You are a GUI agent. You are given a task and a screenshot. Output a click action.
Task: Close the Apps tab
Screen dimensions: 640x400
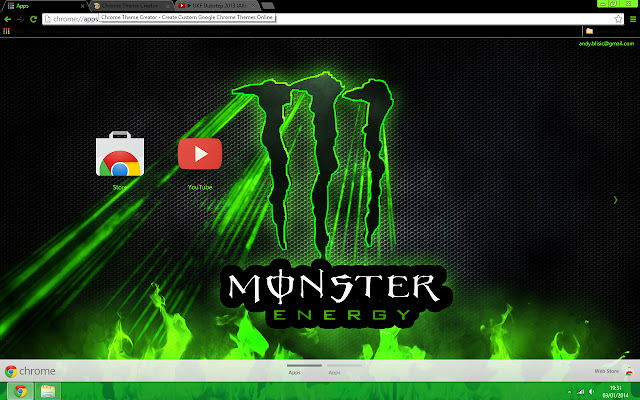click(x=82, y=6)
